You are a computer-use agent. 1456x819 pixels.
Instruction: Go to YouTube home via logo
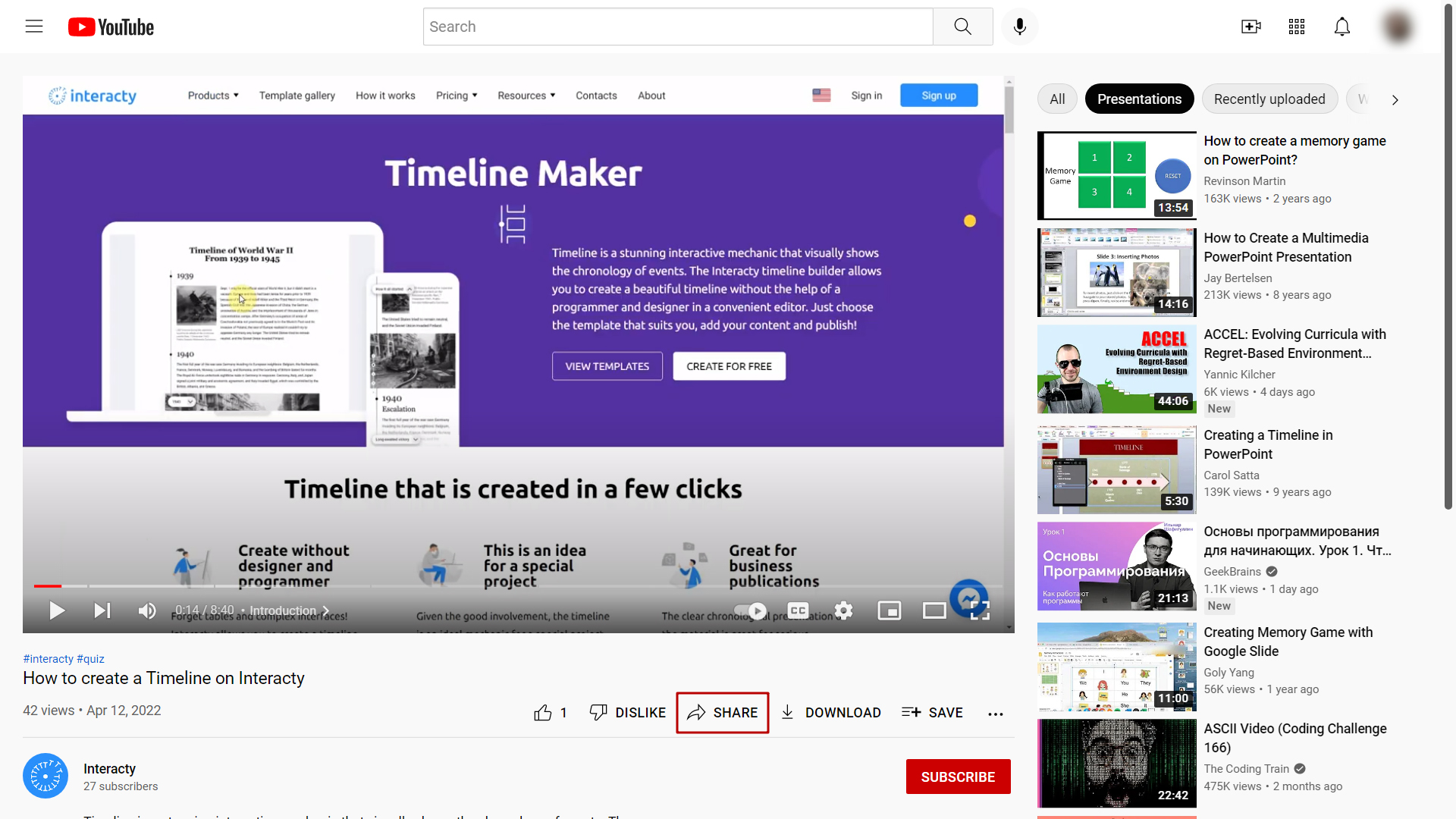(x=111, y=27)
